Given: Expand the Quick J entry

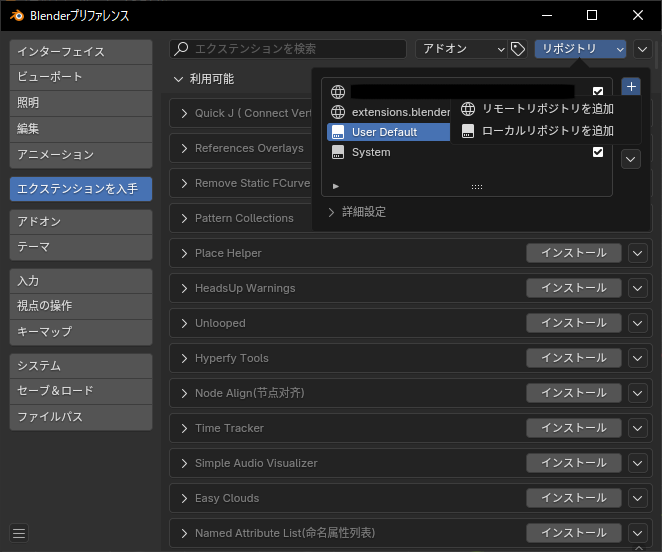Looking at the screenshot, I should tap(184, 113).
